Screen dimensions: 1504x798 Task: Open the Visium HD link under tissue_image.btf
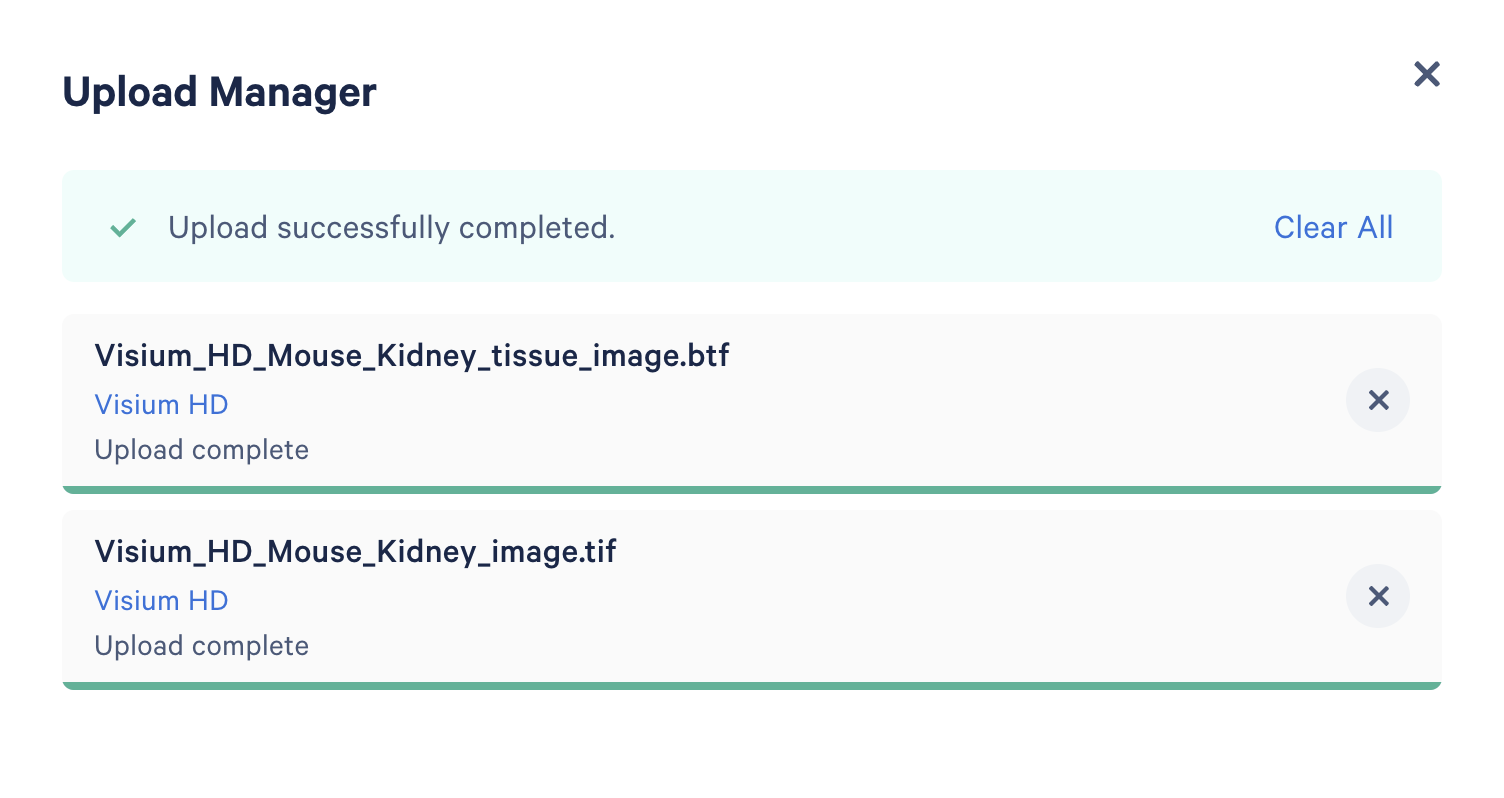click(161, 405)
